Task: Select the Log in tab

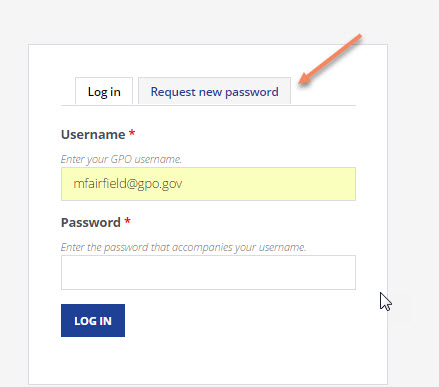Action: 104,91
